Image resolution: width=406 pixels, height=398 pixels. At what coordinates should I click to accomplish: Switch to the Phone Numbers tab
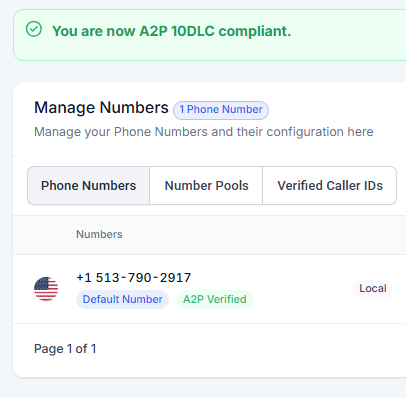[x=88, y=186]
